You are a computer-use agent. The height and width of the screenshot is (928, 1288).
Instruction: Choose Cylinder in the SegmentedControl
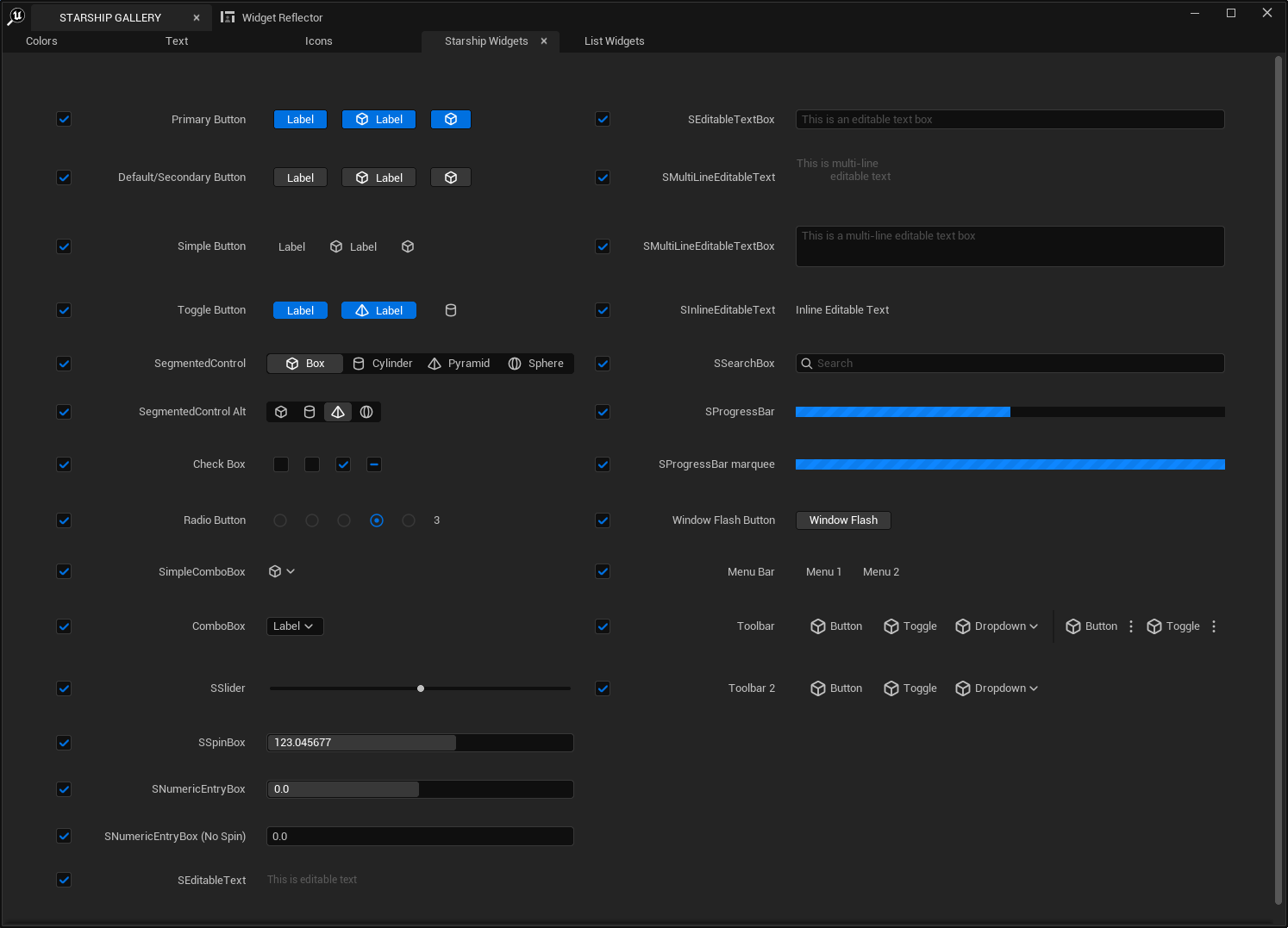tap(383, 364)
